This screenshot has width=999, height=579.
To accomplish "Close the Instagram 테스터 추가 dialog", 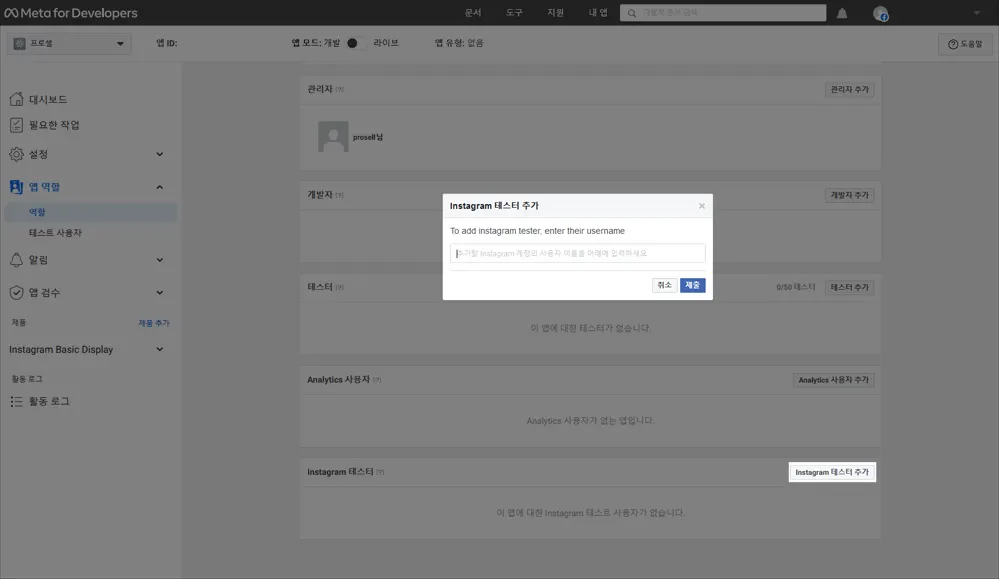I will 701,206.
